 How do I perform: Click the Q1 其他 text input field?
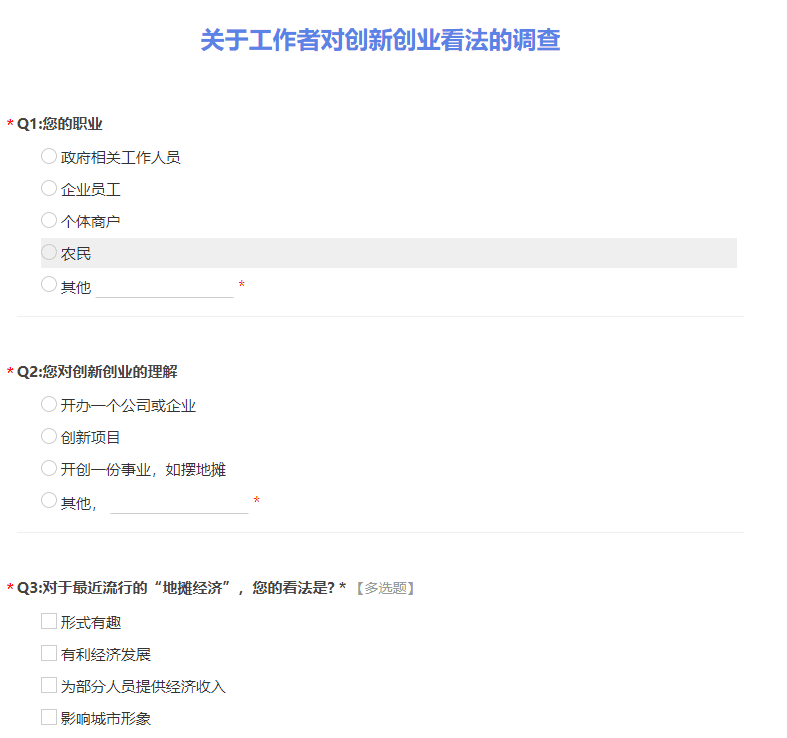165,287
